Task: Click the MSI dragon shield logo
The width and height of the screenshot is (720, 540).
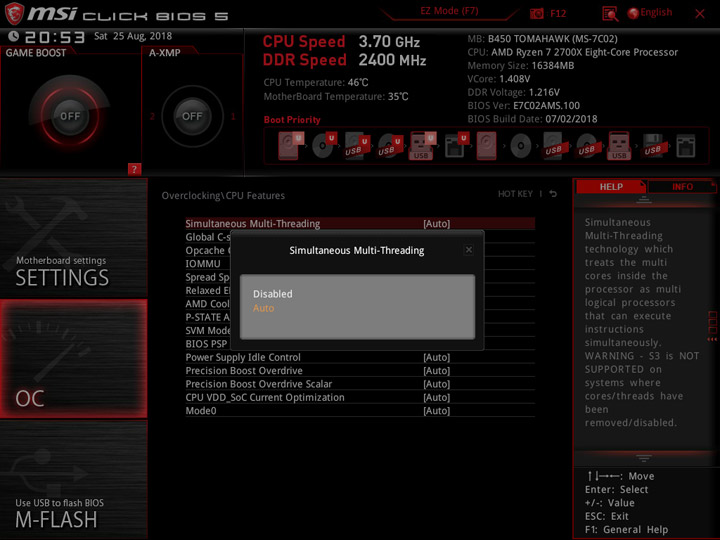Action: click(x=14, y=13)
